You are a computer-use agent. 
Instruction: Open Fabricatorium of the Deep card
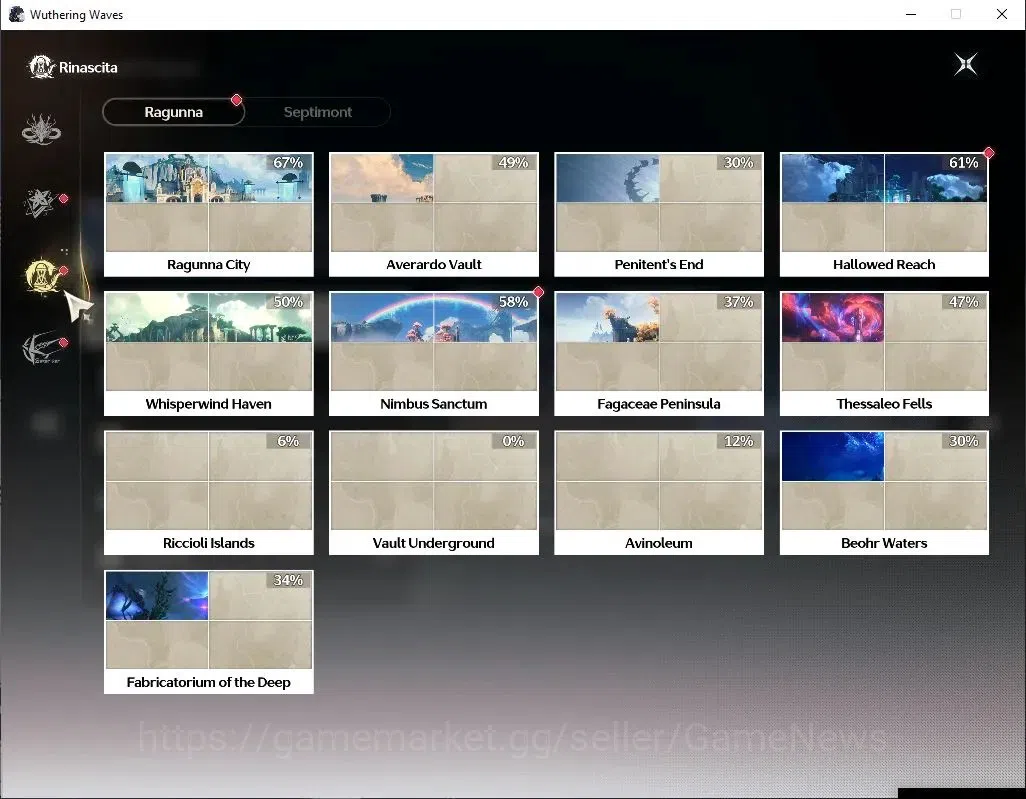[209, 632]
